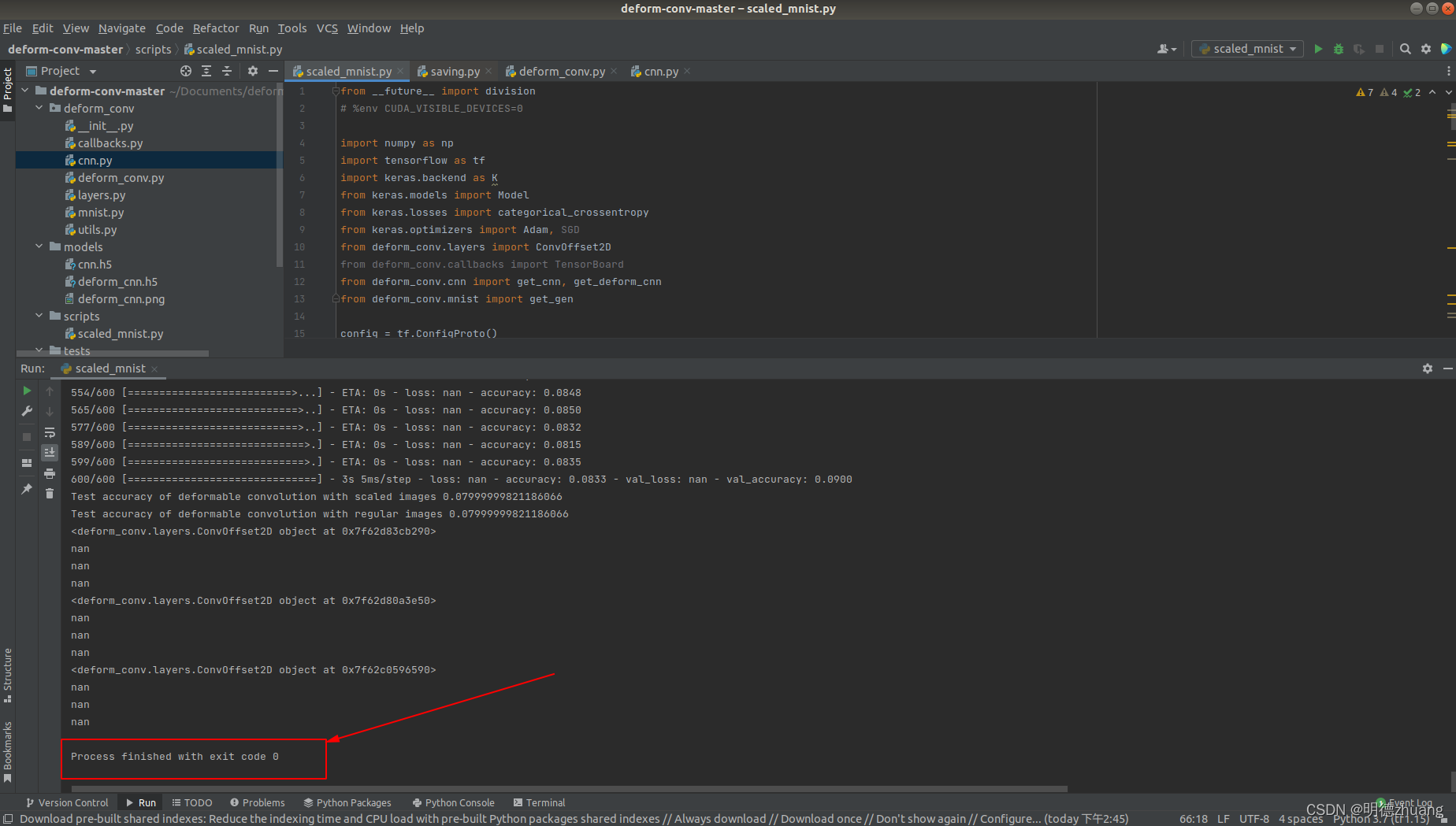Open run configuration wrench icon in Run panel
The width and height of the screenshot is (1456, 826).
(x=27, y=411)
